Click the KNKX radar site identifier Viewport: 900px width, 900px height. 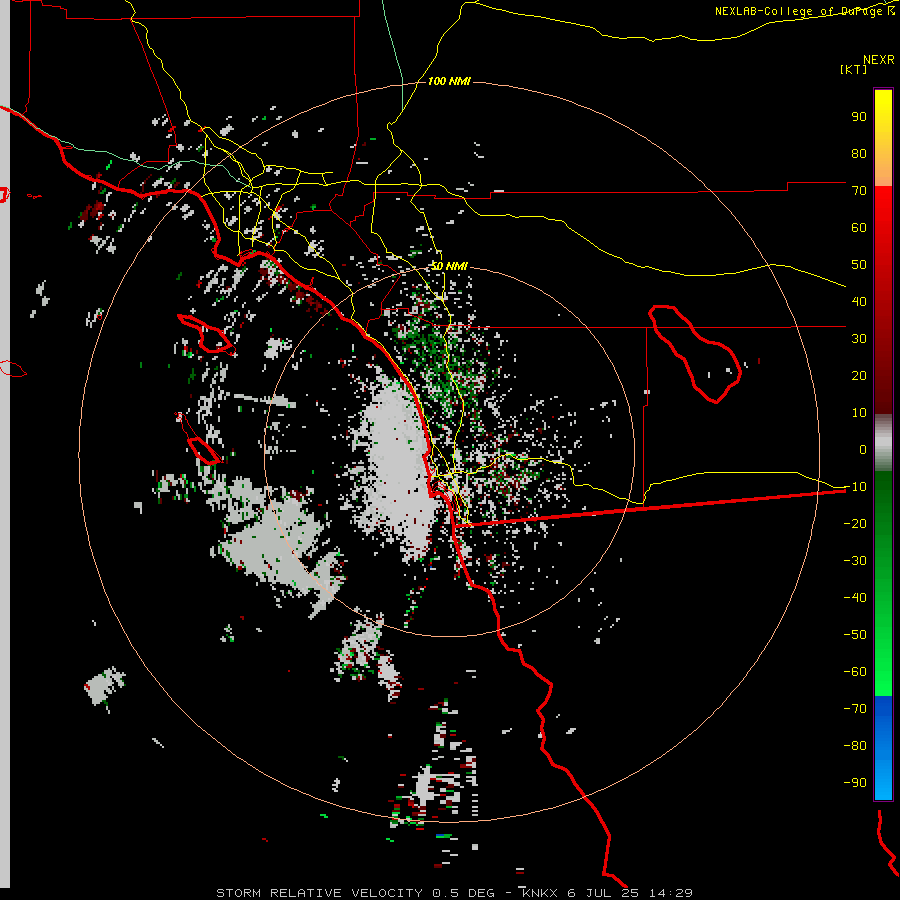click(x=540, y=893)
